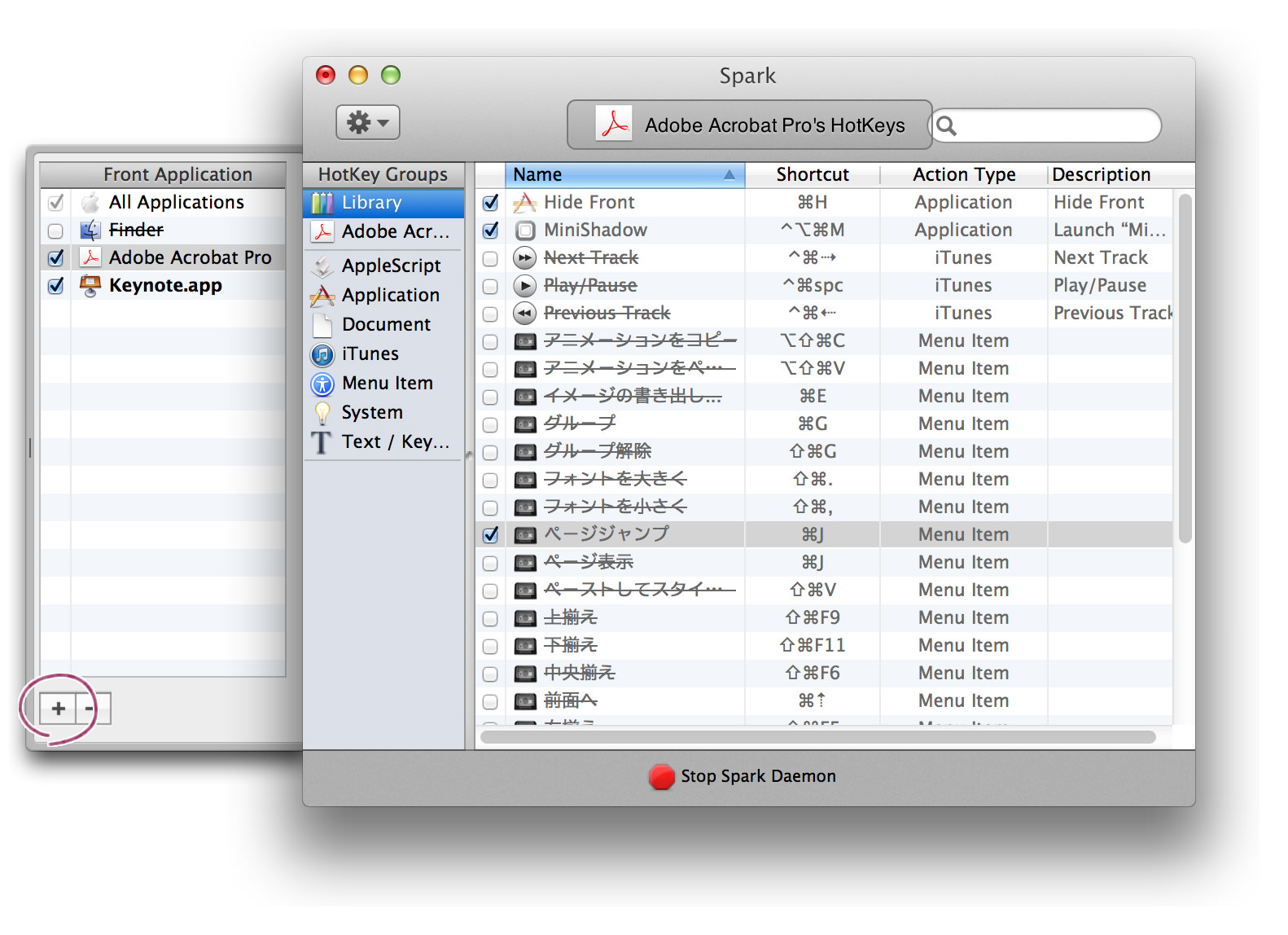Click the ⌥⇧⌘C shortcut cell
This screenshot has width=1288, height=935.
[813, 341]
